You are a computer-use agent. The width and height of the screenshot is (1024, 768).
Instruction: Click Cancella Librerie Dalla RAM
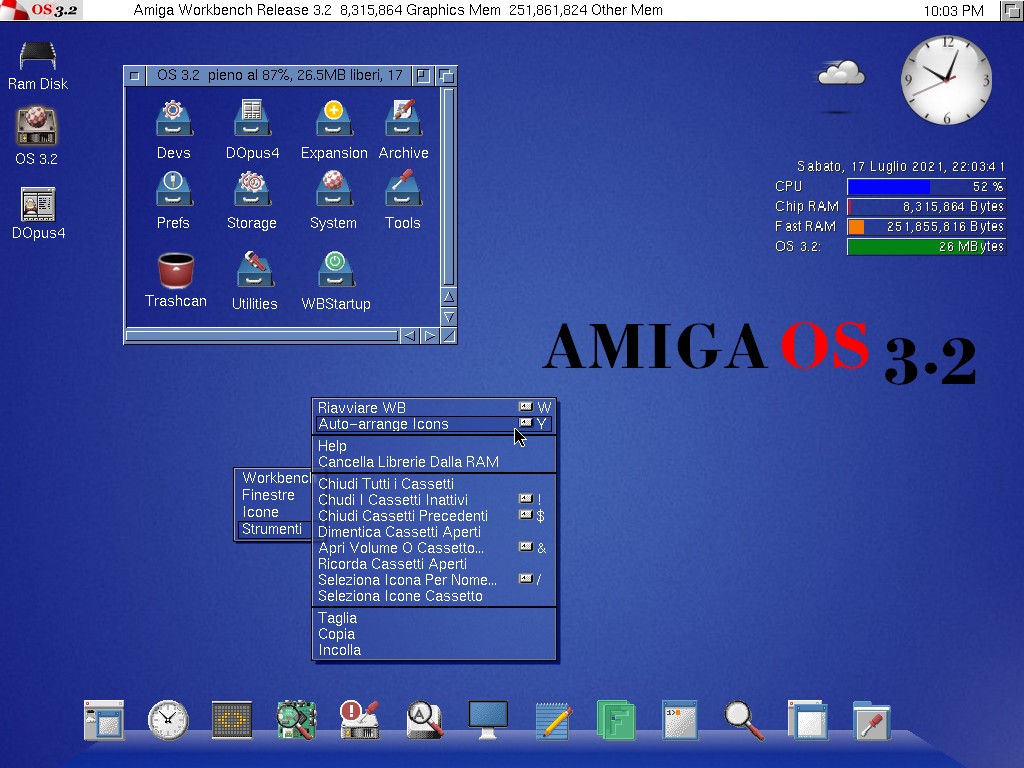pos(408,462)
